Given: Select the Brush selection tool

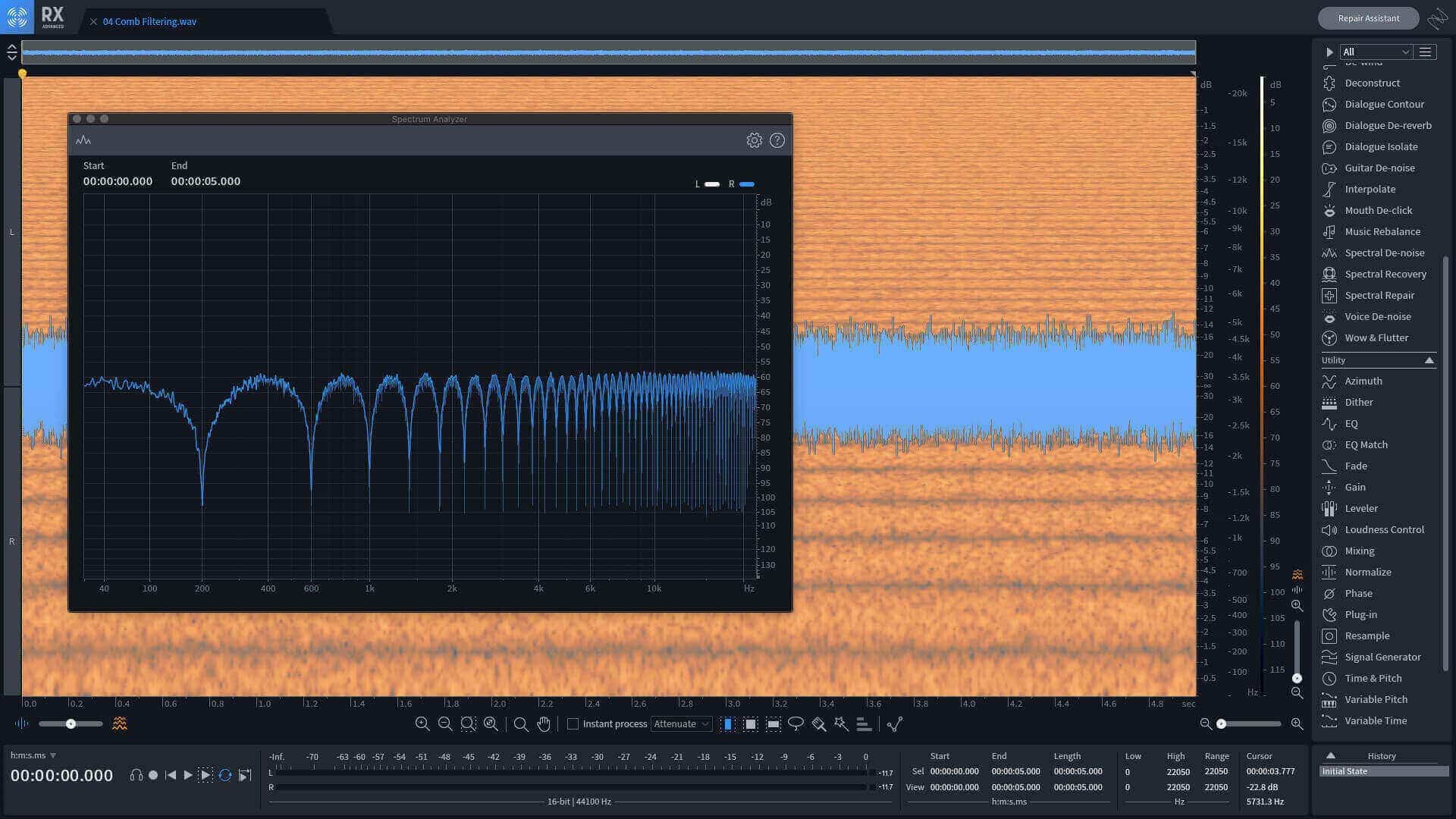Looking at the screenshot, I should coord(819,723).
